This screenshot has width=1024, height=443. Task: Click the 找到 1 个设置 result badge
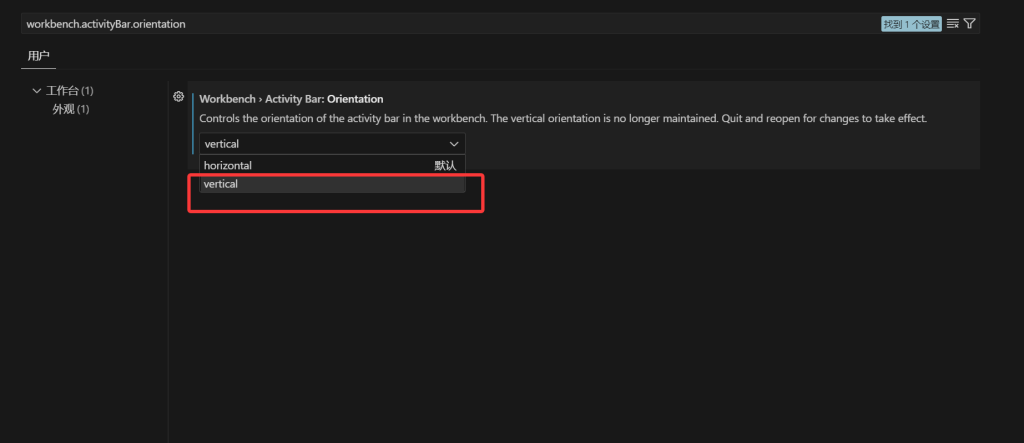(x=911, y=23)
